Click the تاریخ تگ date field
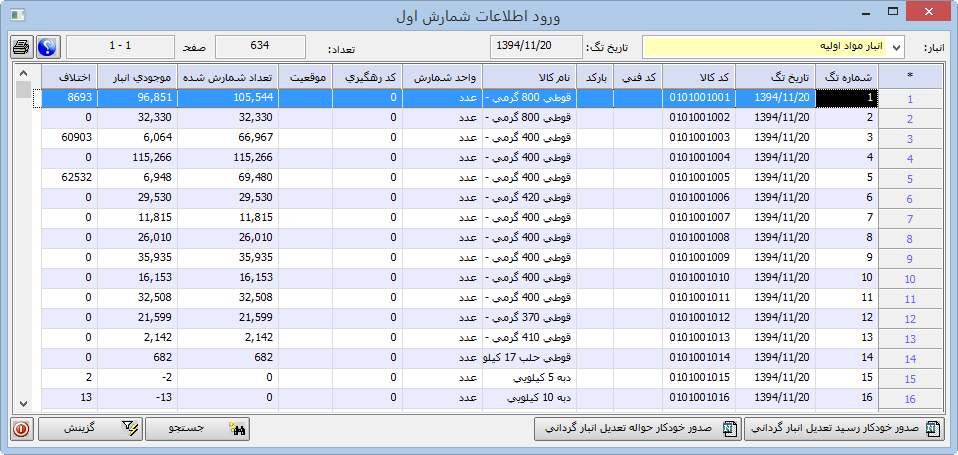Image resolution: width=958 pixels, height=455 pixels. (x=535, y=47)
